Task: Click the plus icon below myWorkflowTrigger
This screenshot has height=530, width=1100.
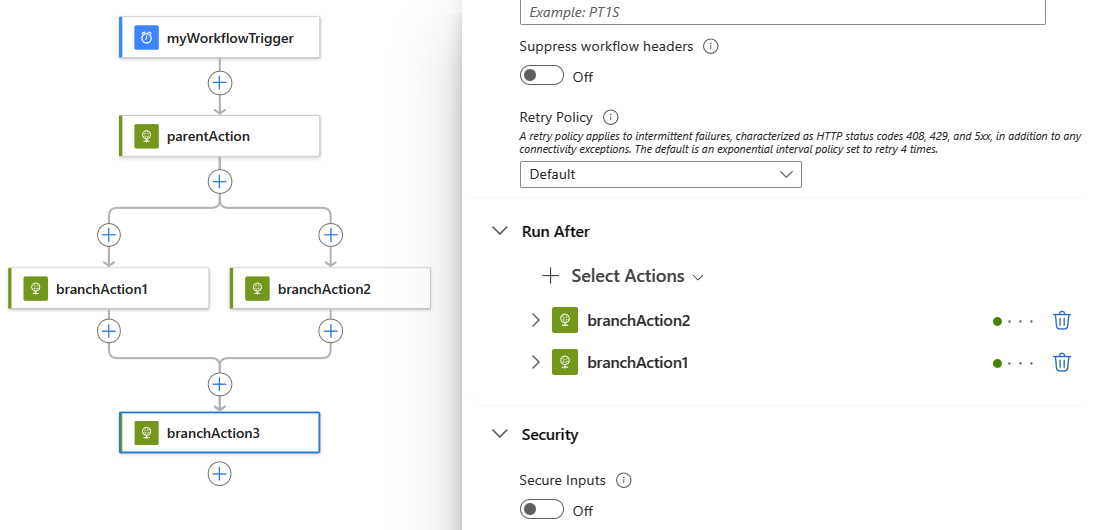Action: click(x=220, y=82)
